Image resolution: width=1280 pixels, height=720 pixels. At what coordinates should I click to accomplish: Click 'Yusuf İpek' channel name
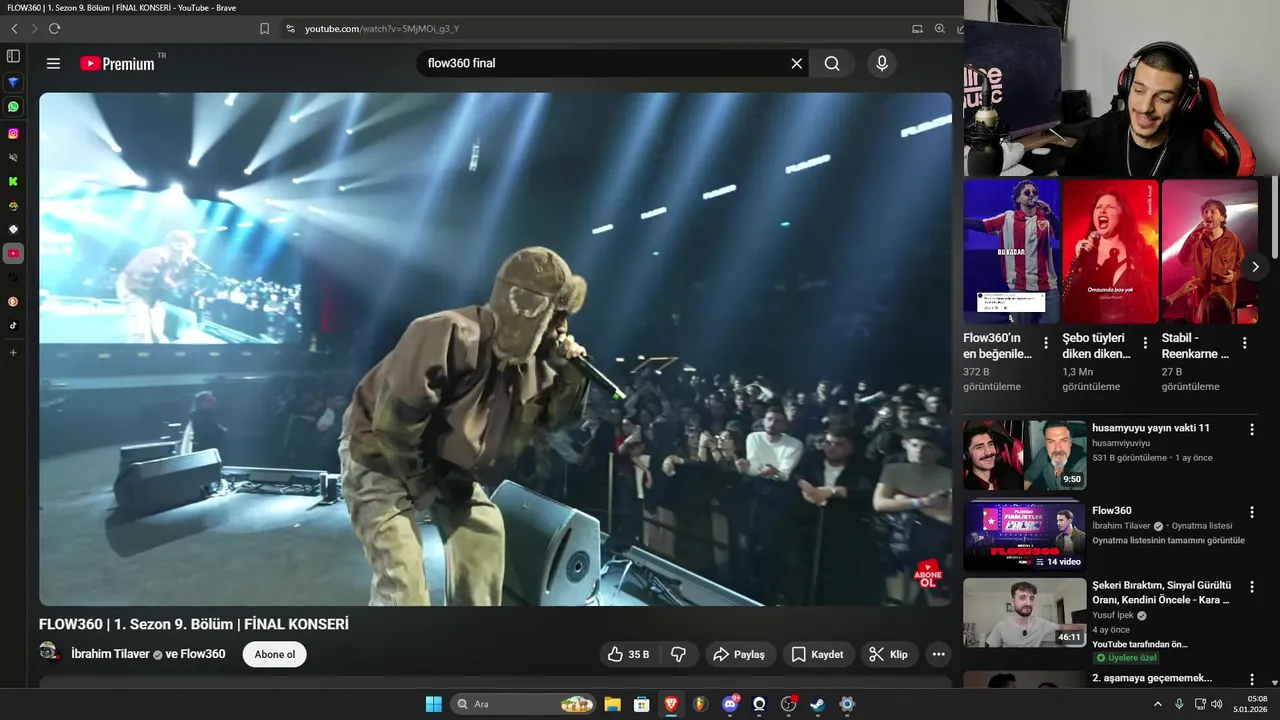click(1113, 616)
